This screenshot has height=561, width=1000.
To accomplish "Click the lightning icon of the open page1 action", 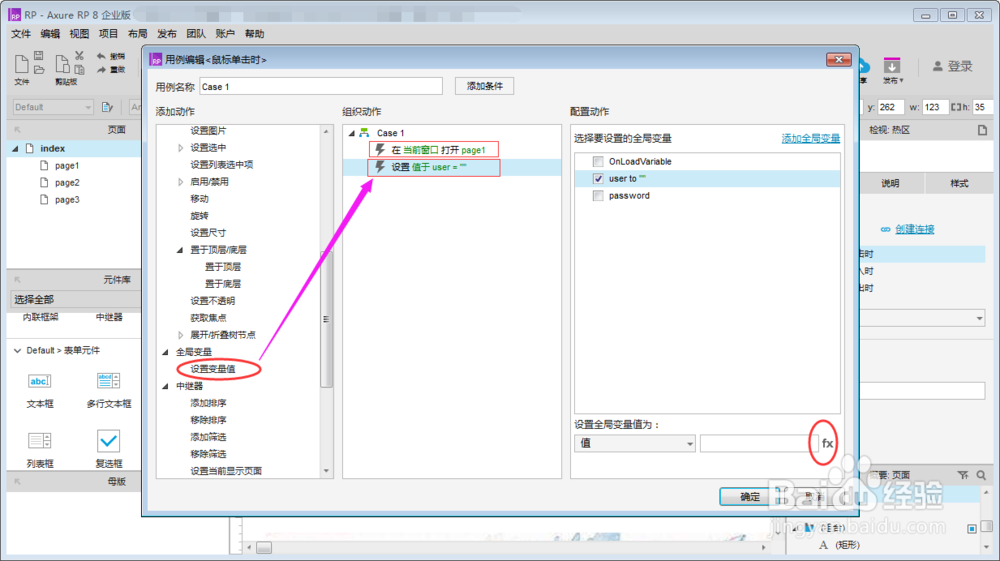I will coord(380,149).
